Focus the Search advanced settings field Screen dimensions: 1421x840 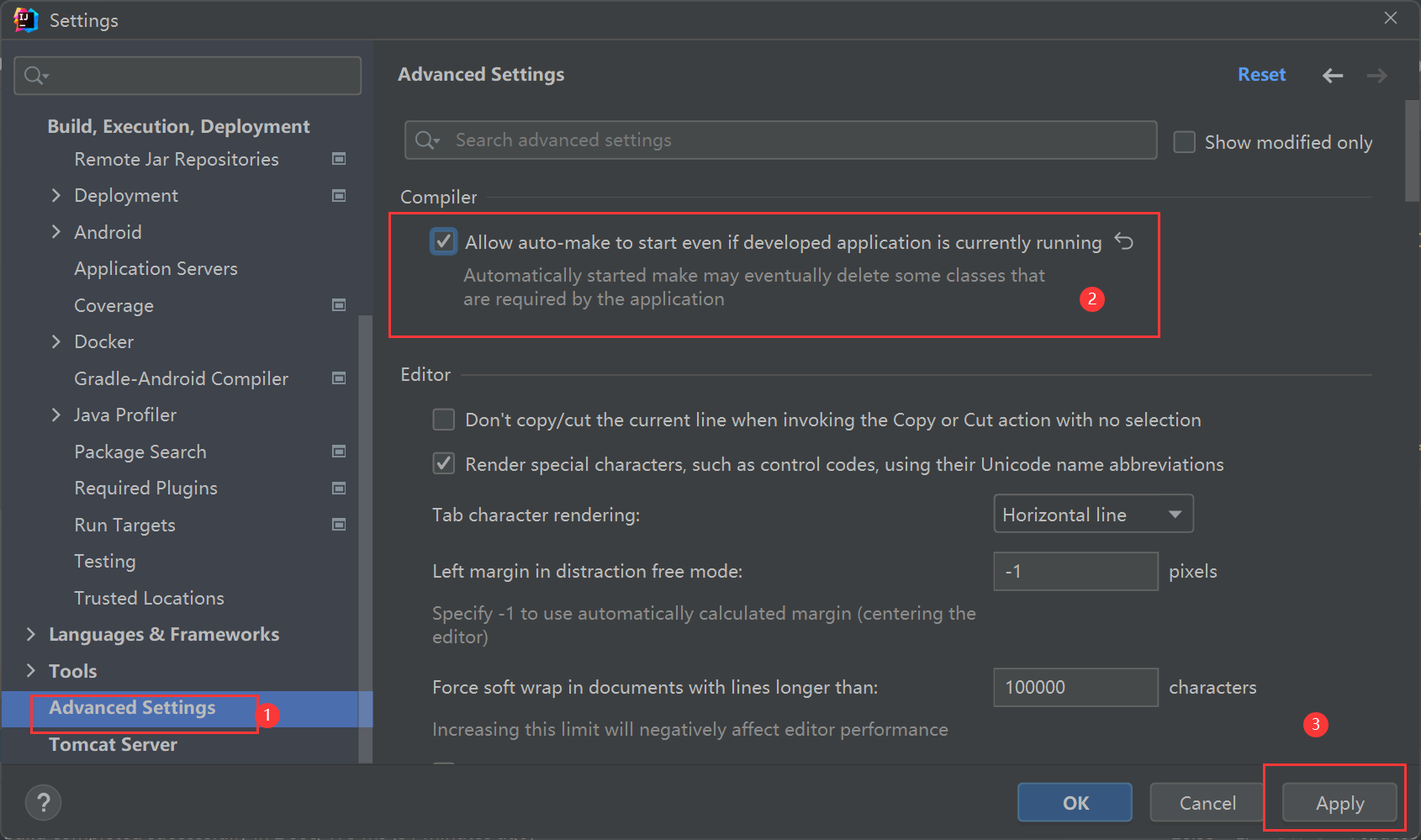click(780, 140)
